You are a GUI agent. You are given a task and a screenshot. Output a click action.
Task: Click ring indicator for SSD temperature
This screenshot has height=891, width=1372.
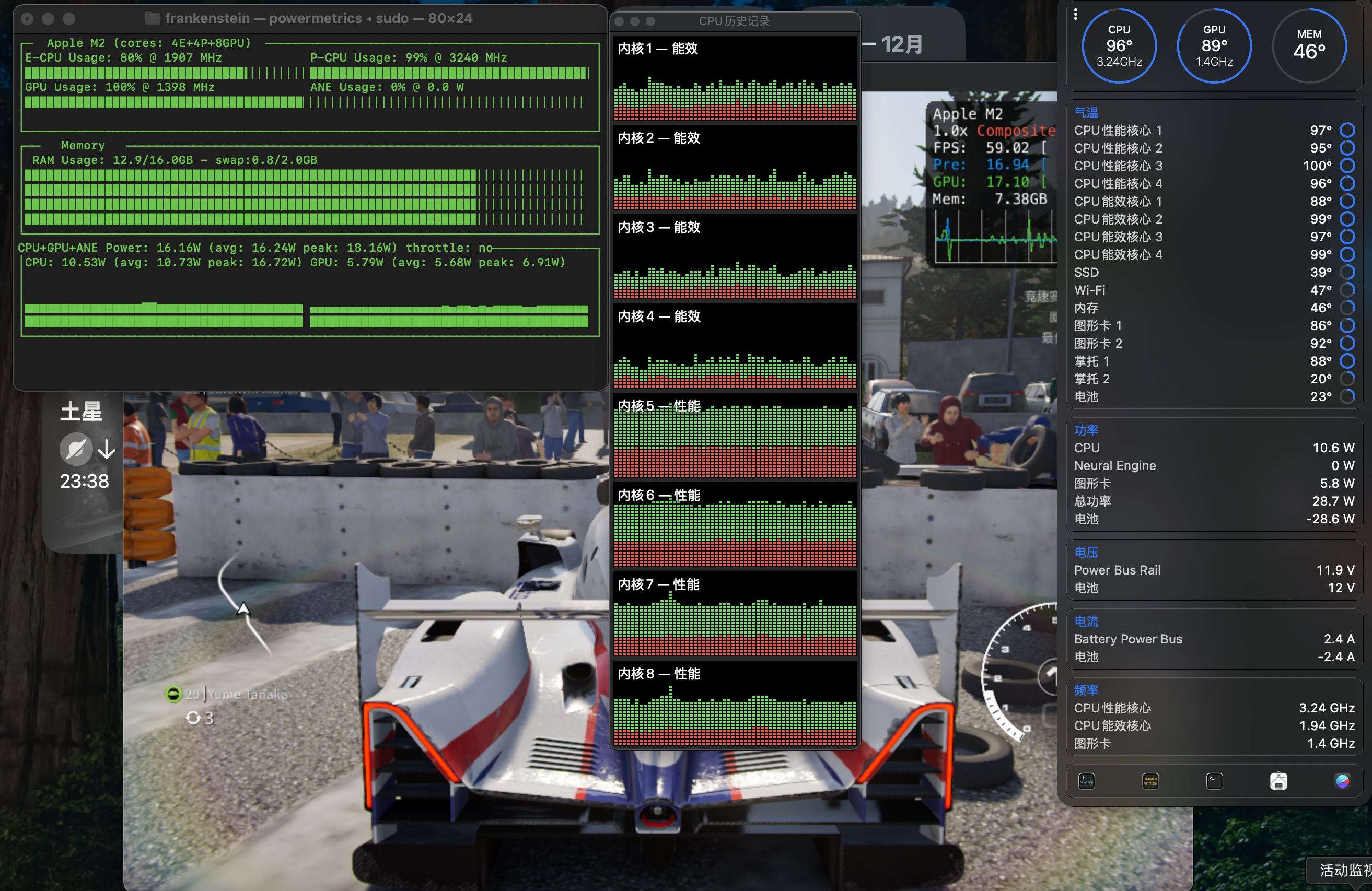[x=1347, y=272]
